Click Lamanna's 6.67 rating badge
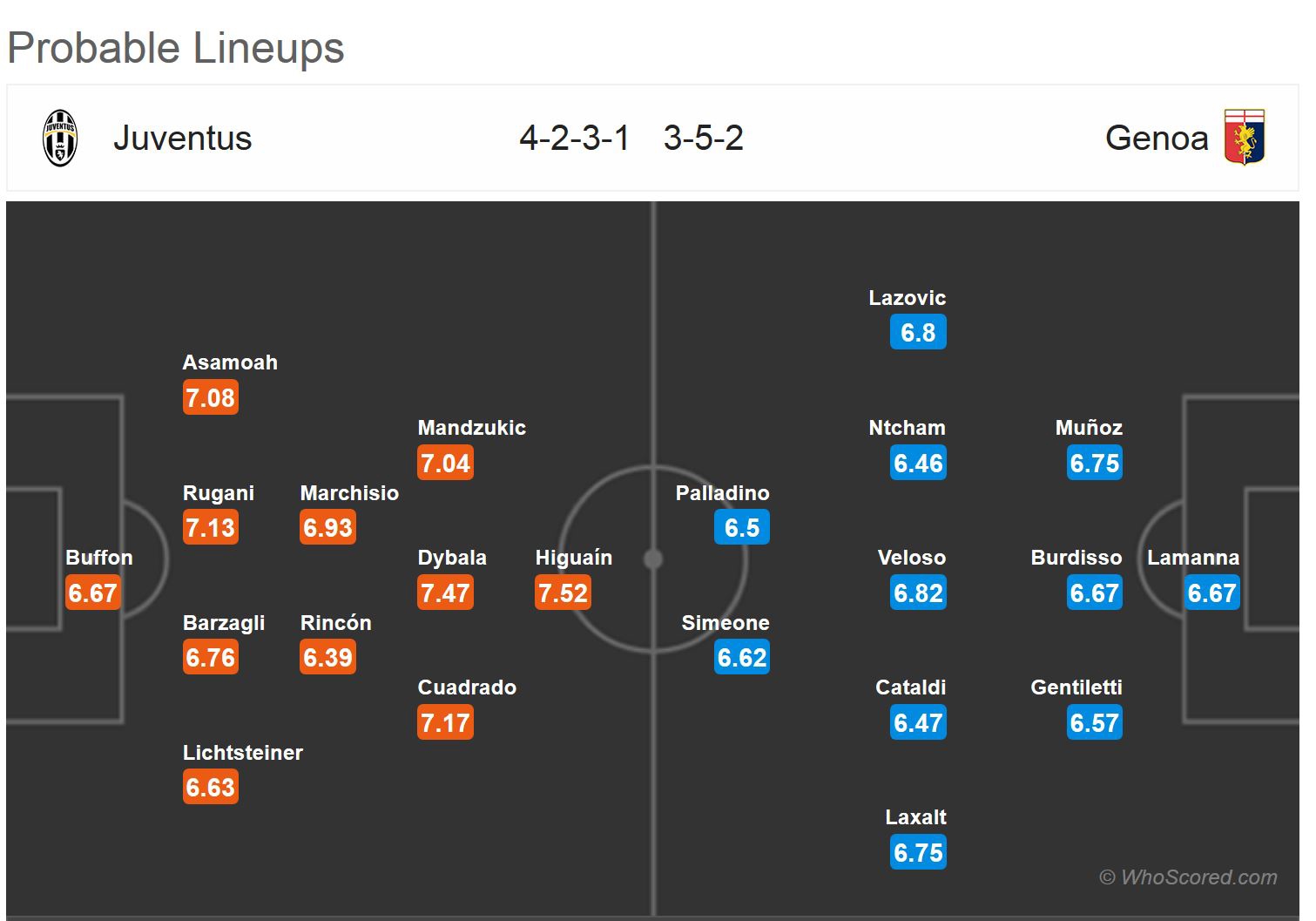The image size is (1316, 921). (1211, 593)
